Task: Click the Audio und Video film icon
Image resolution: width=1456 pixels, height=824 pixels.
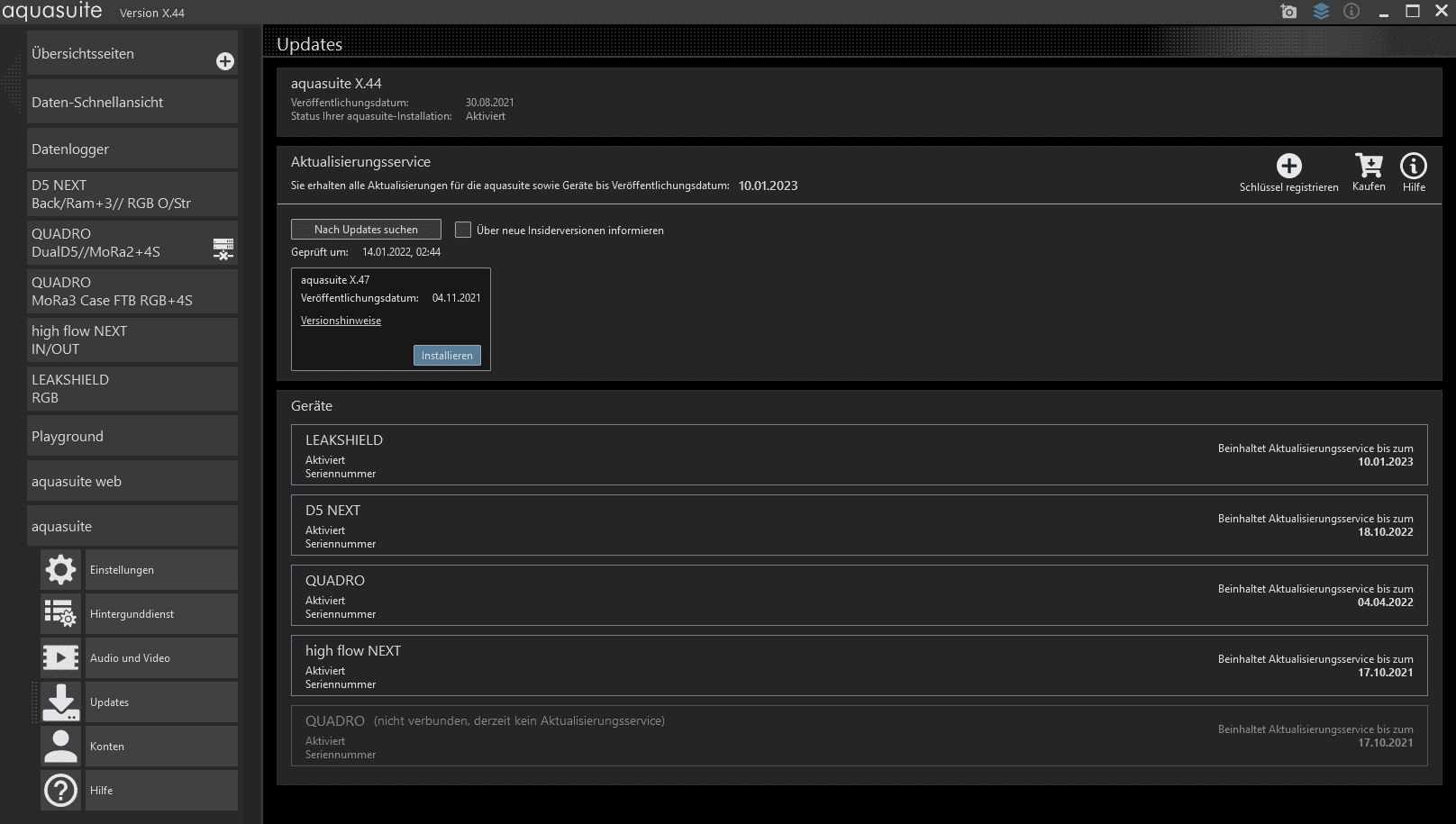Action: (x=61, y=658)
